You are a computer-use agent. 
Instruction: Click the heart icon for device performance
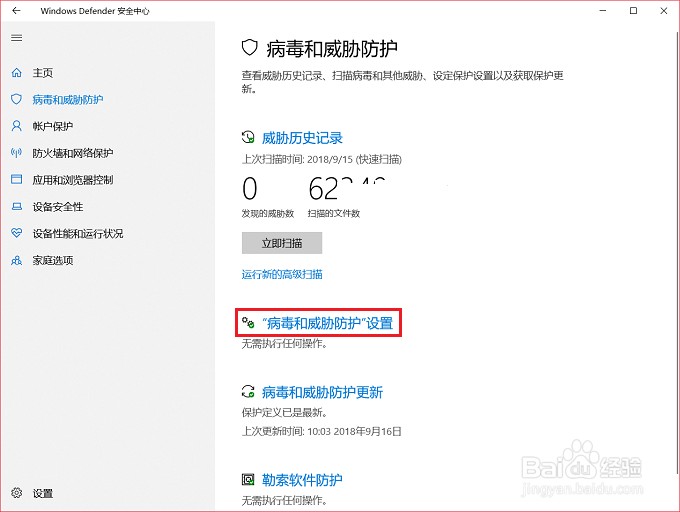[16, 233]
